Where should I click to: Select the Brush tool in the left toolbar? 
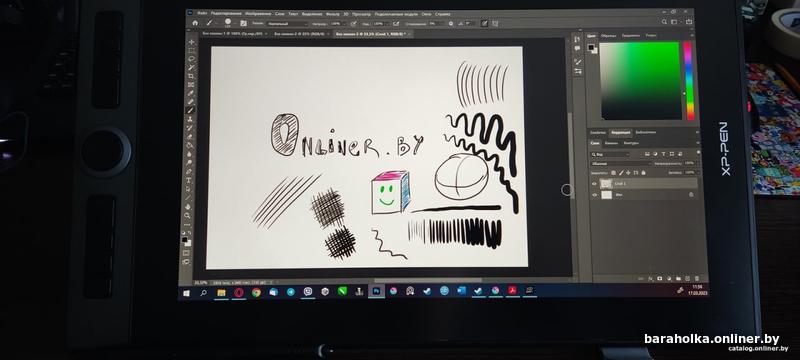[190, 110]
